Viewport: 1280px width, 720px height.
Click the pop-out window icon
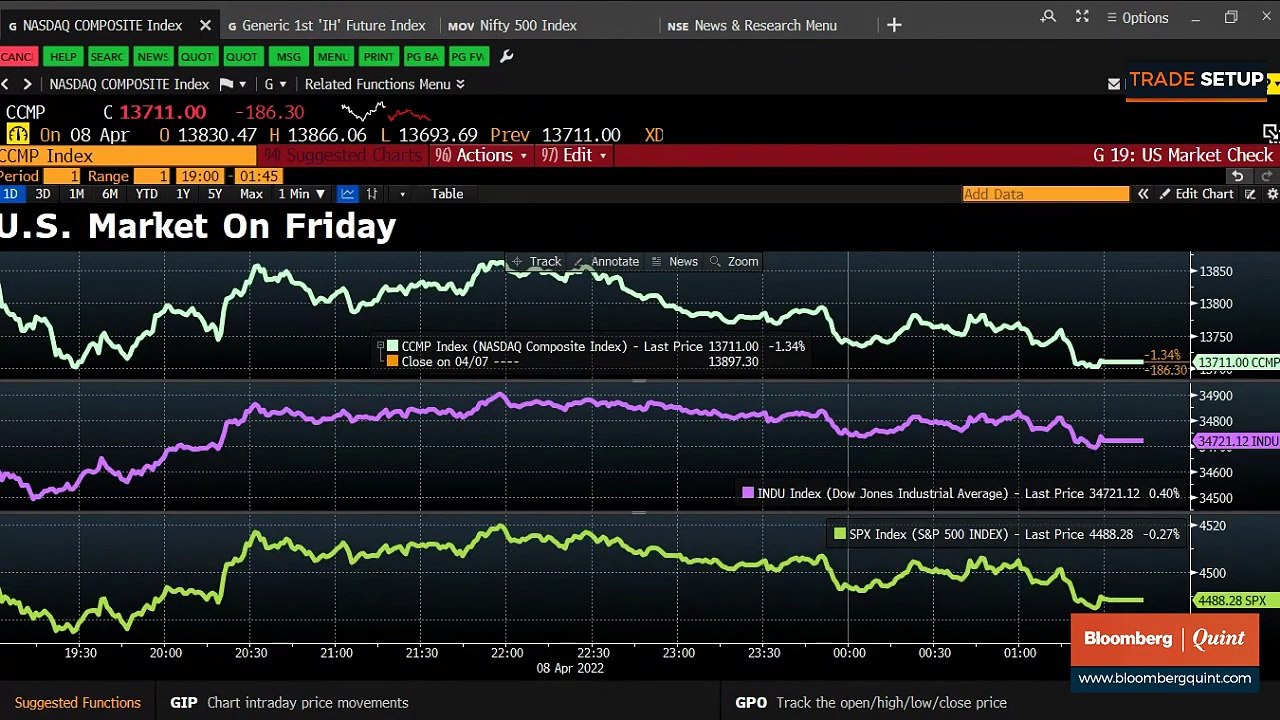click(x=1270, y=133)
